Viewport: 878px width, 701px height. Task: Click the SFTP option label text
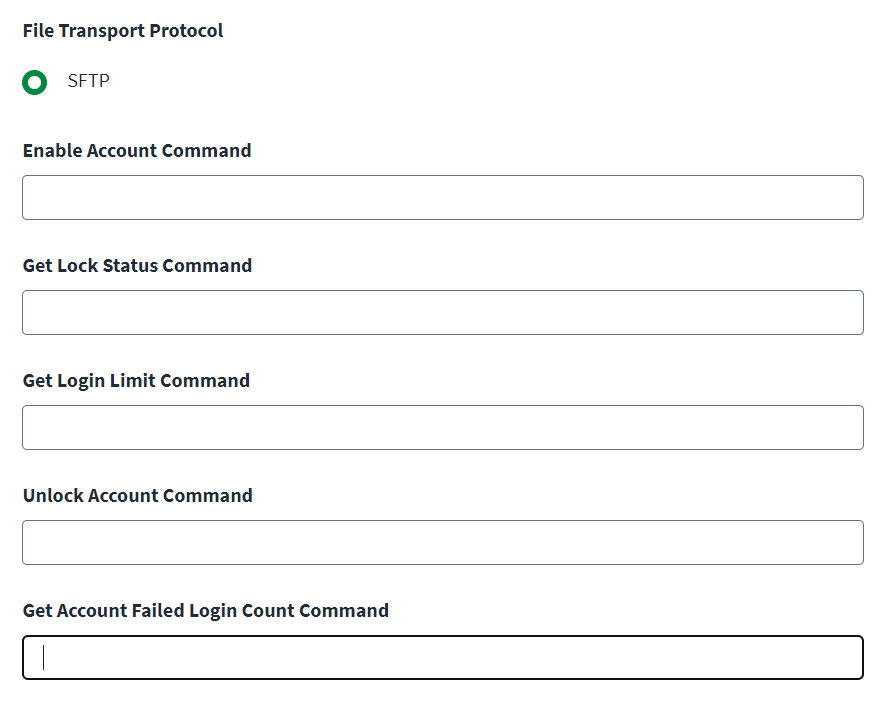(88, 81)
